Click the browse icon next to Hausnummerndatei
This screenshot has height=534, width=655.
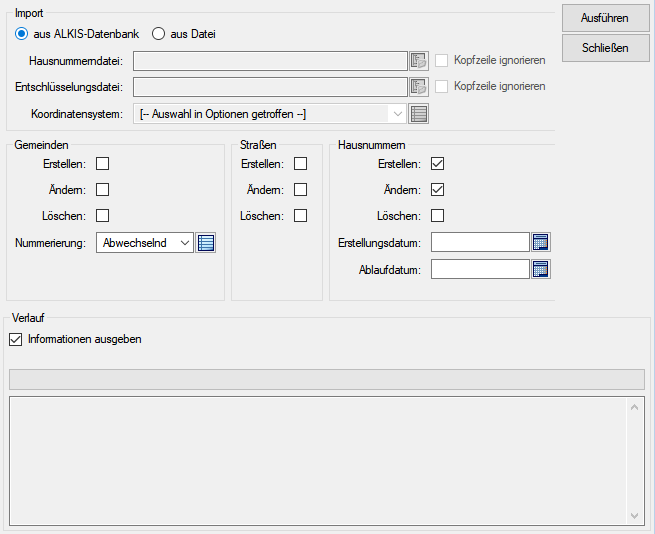coord(419,61)
